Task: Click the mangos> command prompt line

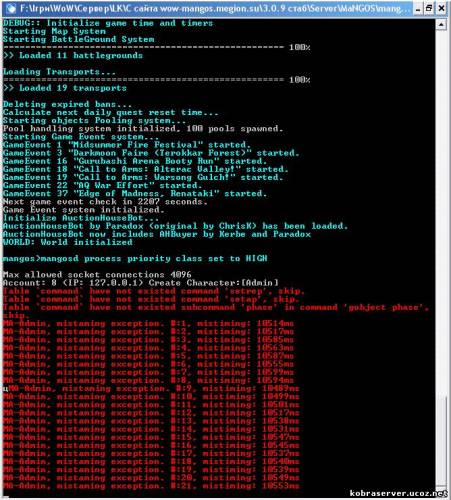Action: pyautogui.click(x=135, y=259)
